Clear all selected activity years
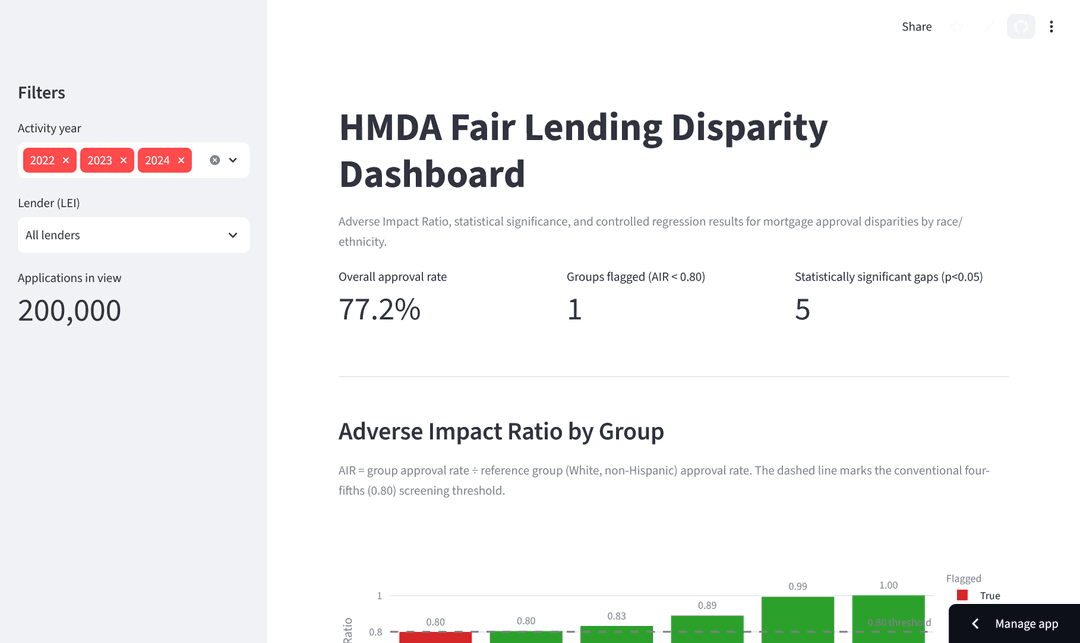1080x643 pixels. (x=215, y=160)
